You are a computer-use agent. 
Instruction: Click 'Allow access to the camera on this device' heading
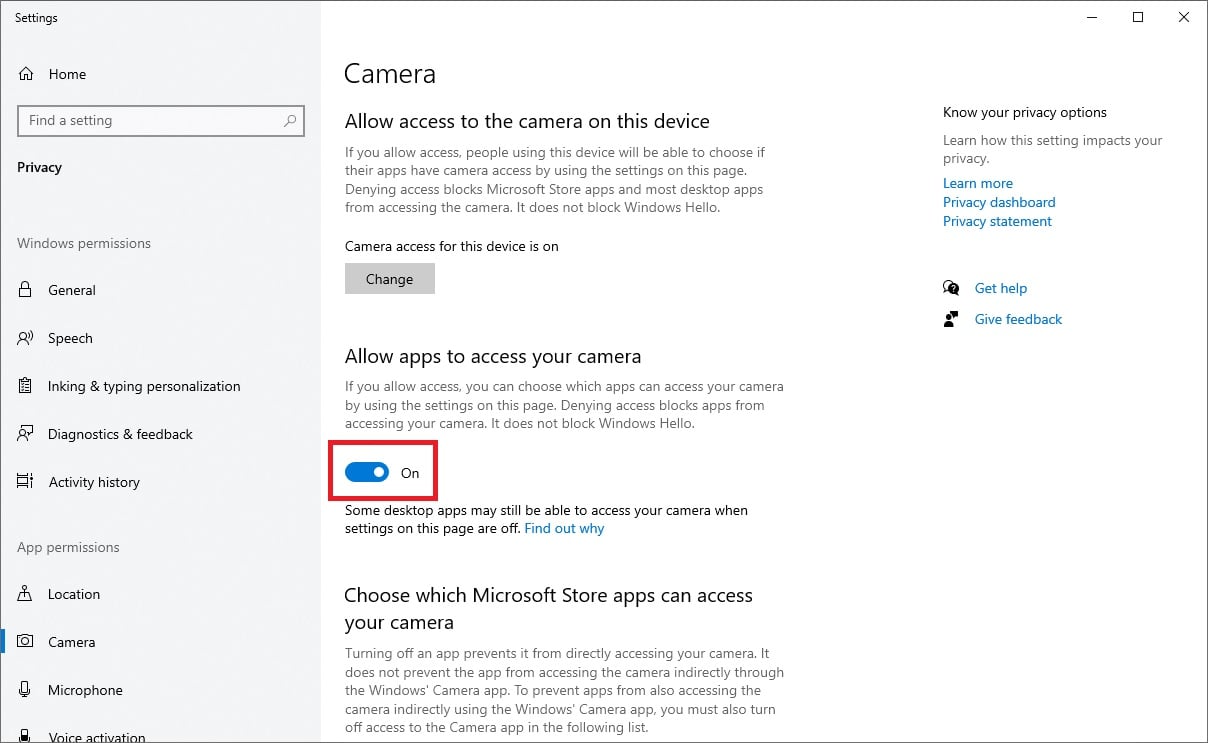coord(527,121)
